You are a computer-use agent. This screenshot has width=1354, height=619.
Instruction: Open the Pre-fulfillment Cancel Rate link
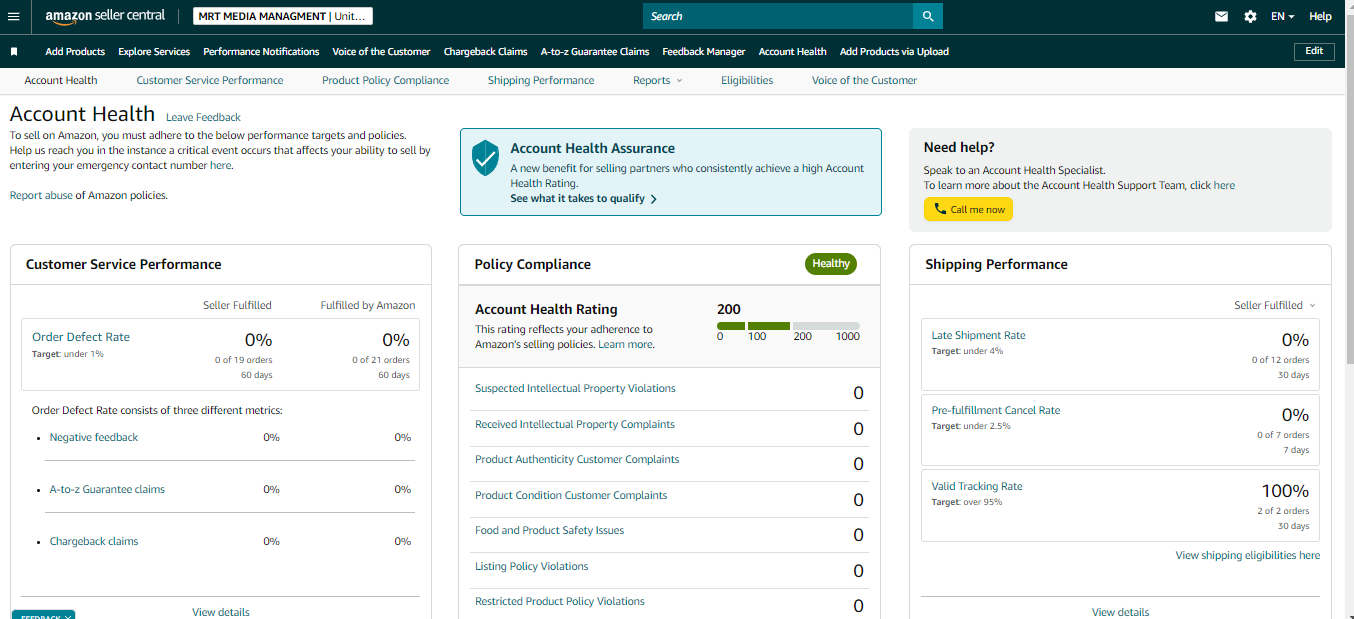point(996,410)
